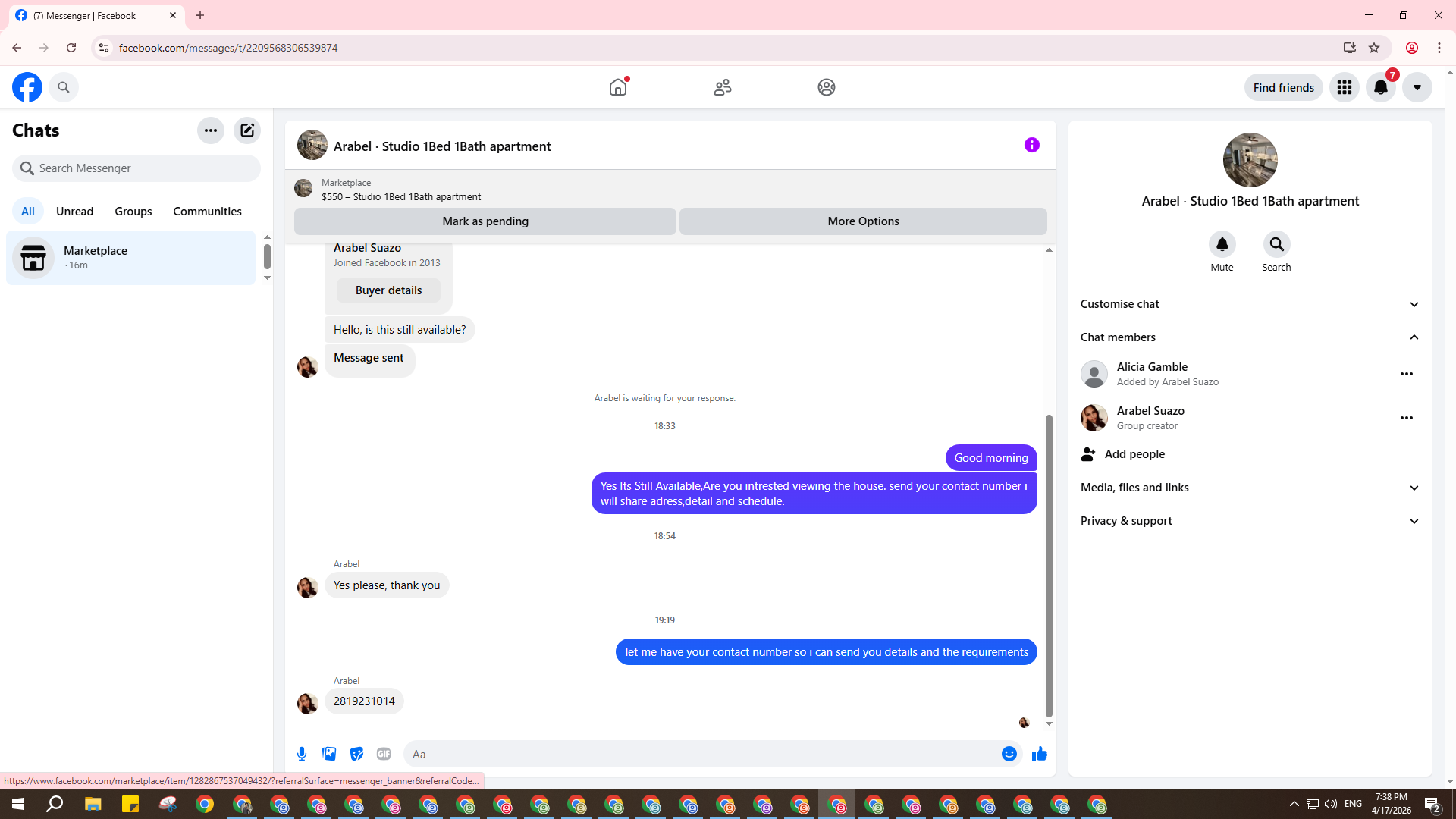This screenshot has width=1456, height=819.
Task: Focus the Search Messenger field
Action: pyautogui.click(x=136, y=168)
